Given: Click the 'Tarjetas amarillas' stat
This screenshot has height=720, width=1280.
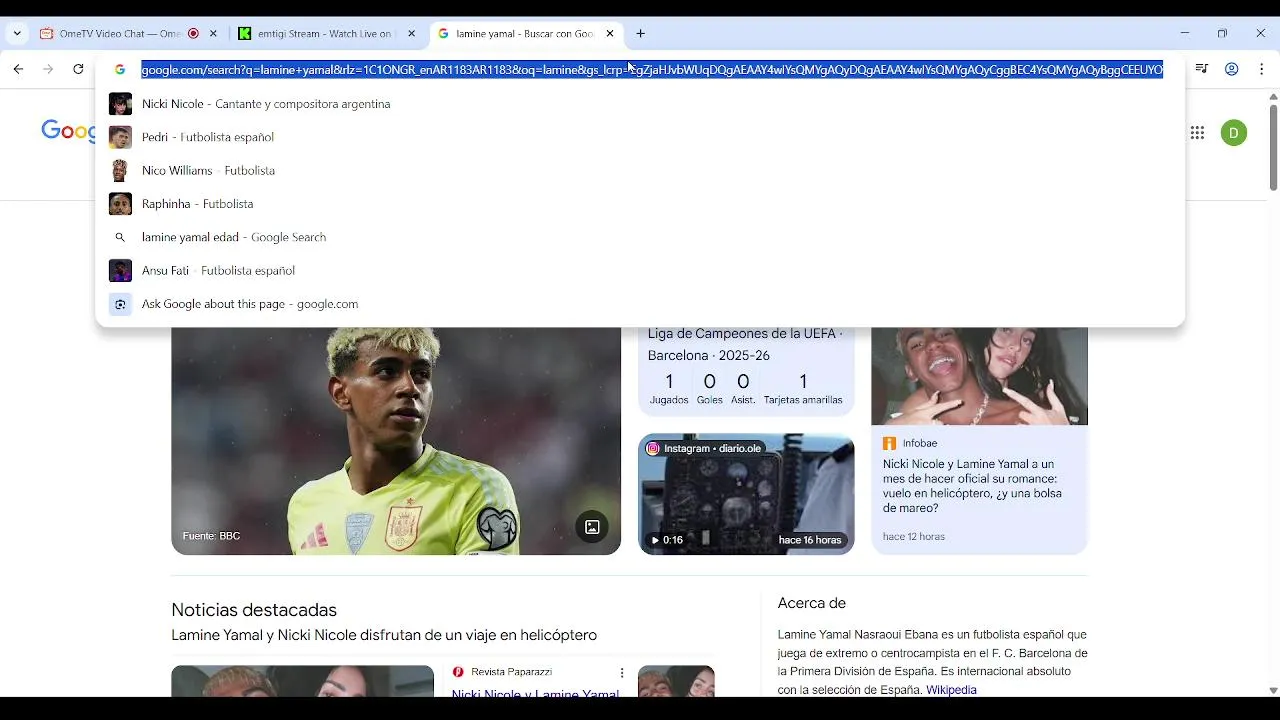Looking at the screenshot, I should click(x=803, y=390).
